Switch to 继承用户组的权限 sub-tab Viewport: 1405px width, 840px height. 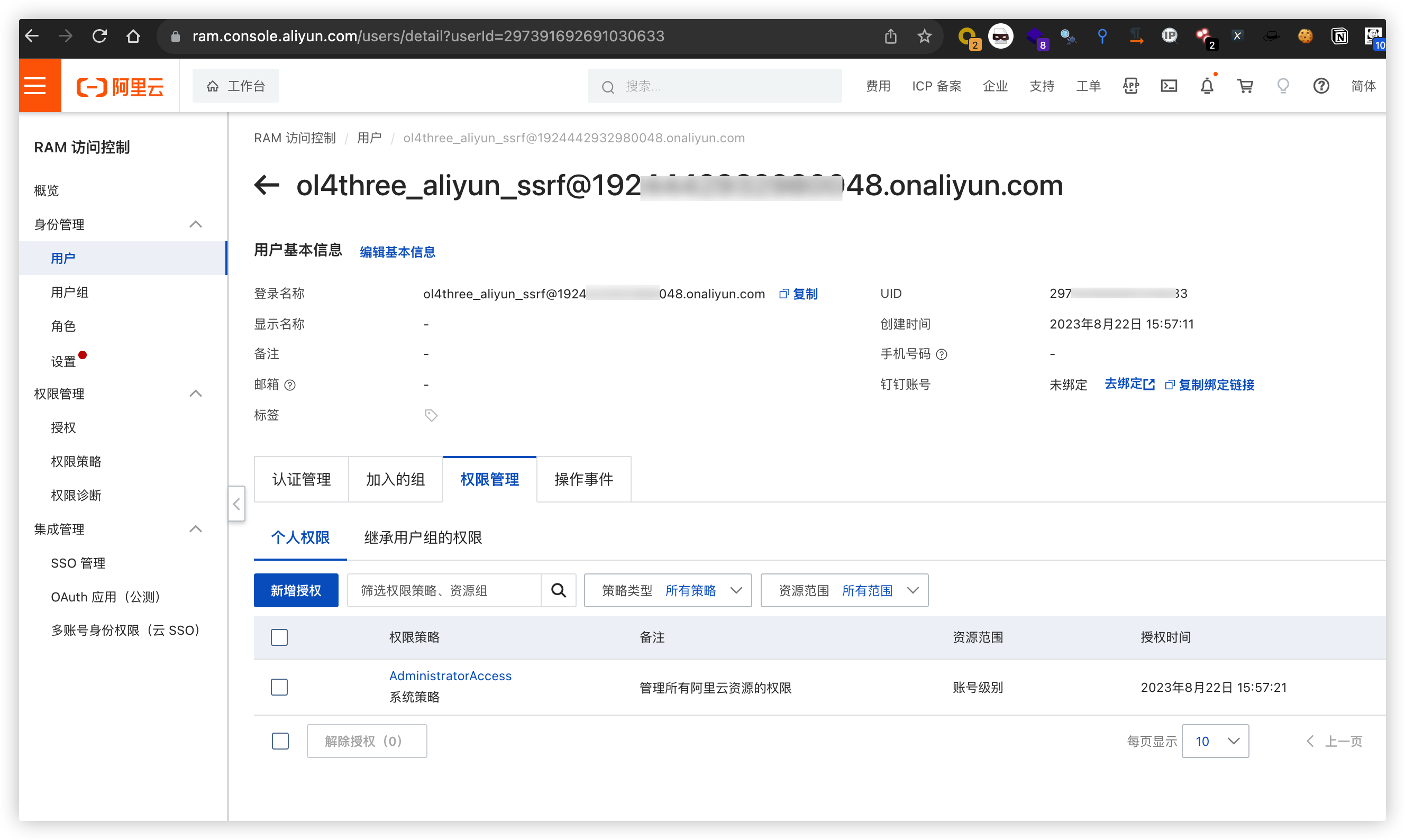pos(423,538)
